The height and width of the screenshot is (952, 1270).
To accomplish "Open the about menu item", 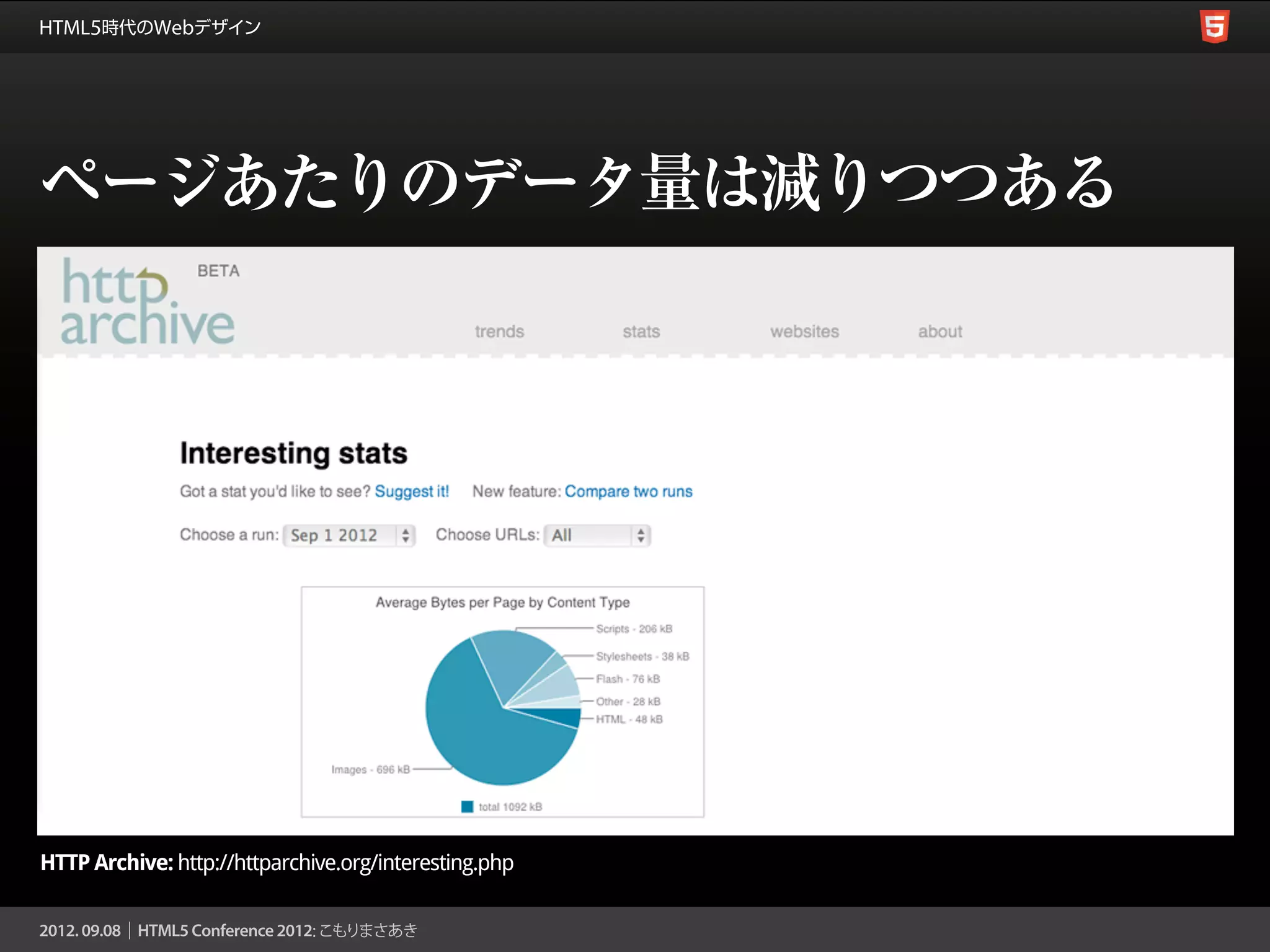I will coord(940,332).
